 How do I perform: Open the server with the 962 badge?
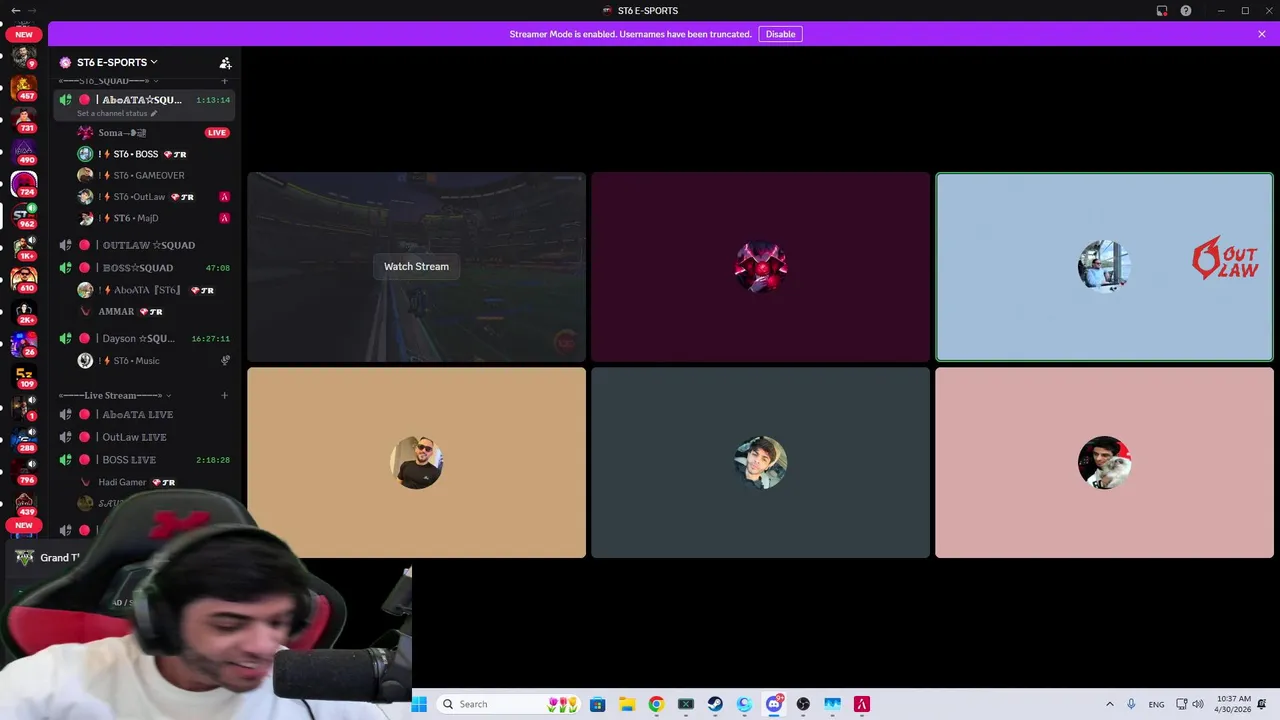(24, 216)
